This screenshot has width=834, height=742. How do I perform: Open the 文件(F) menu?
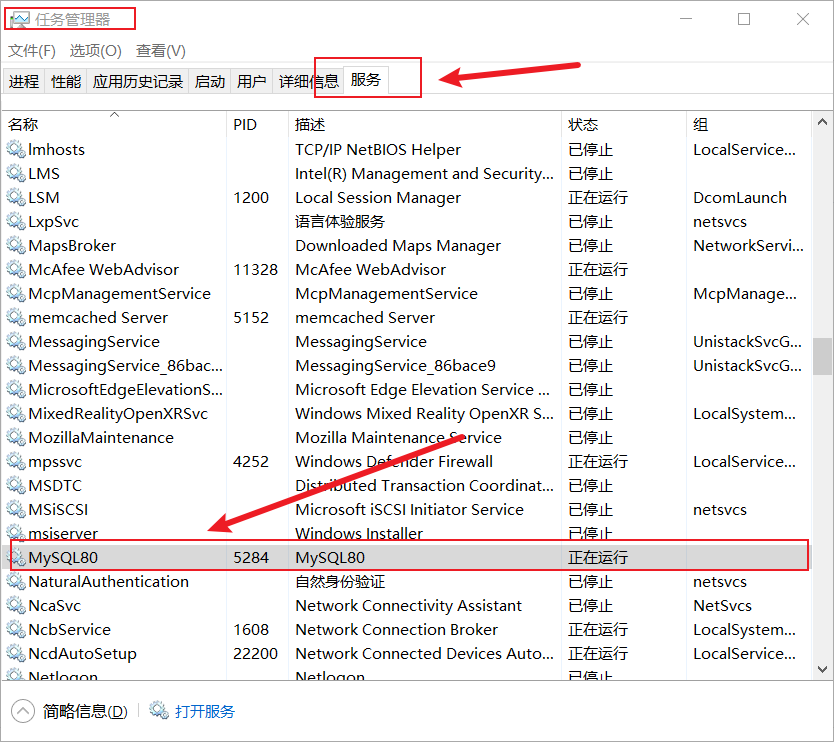[x=32, y=51]
